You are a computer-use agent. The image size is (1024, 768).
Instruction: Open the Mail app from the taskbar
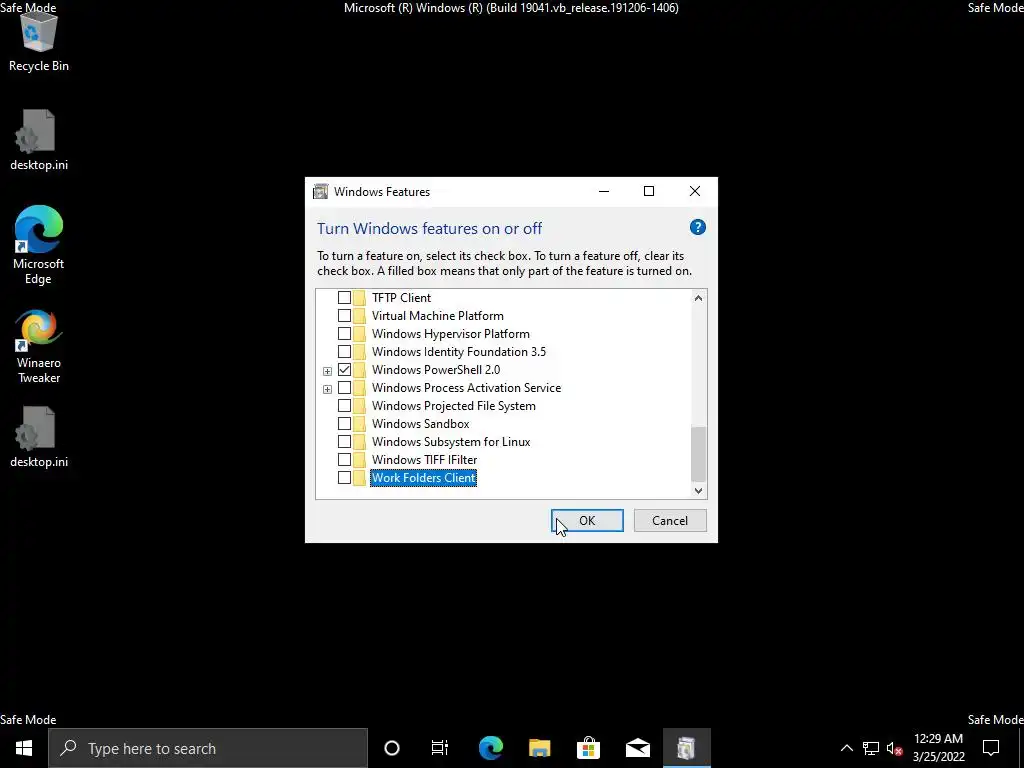coord(637,748)
